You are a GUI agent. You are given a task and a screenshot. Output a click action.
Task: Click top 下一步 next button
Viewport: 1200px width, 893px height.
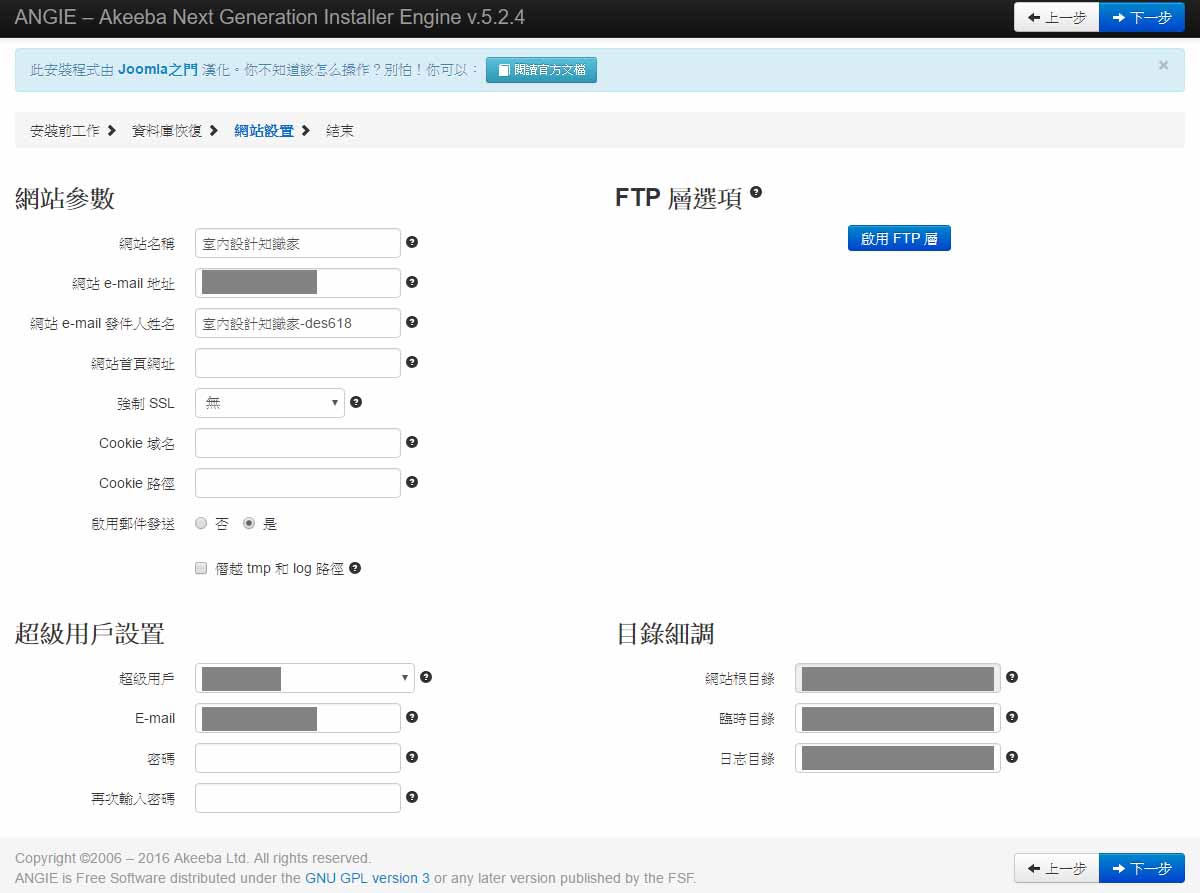point(1141,17)
